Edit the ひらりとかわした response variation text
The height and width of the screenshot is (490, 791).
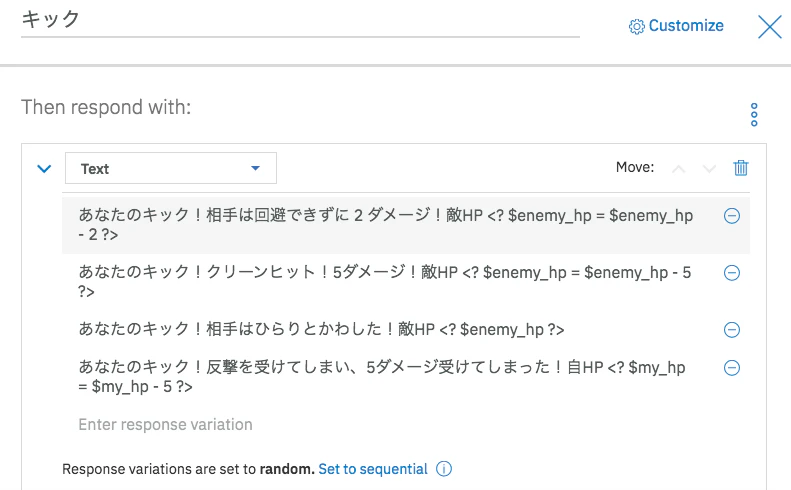click(321, 330)
